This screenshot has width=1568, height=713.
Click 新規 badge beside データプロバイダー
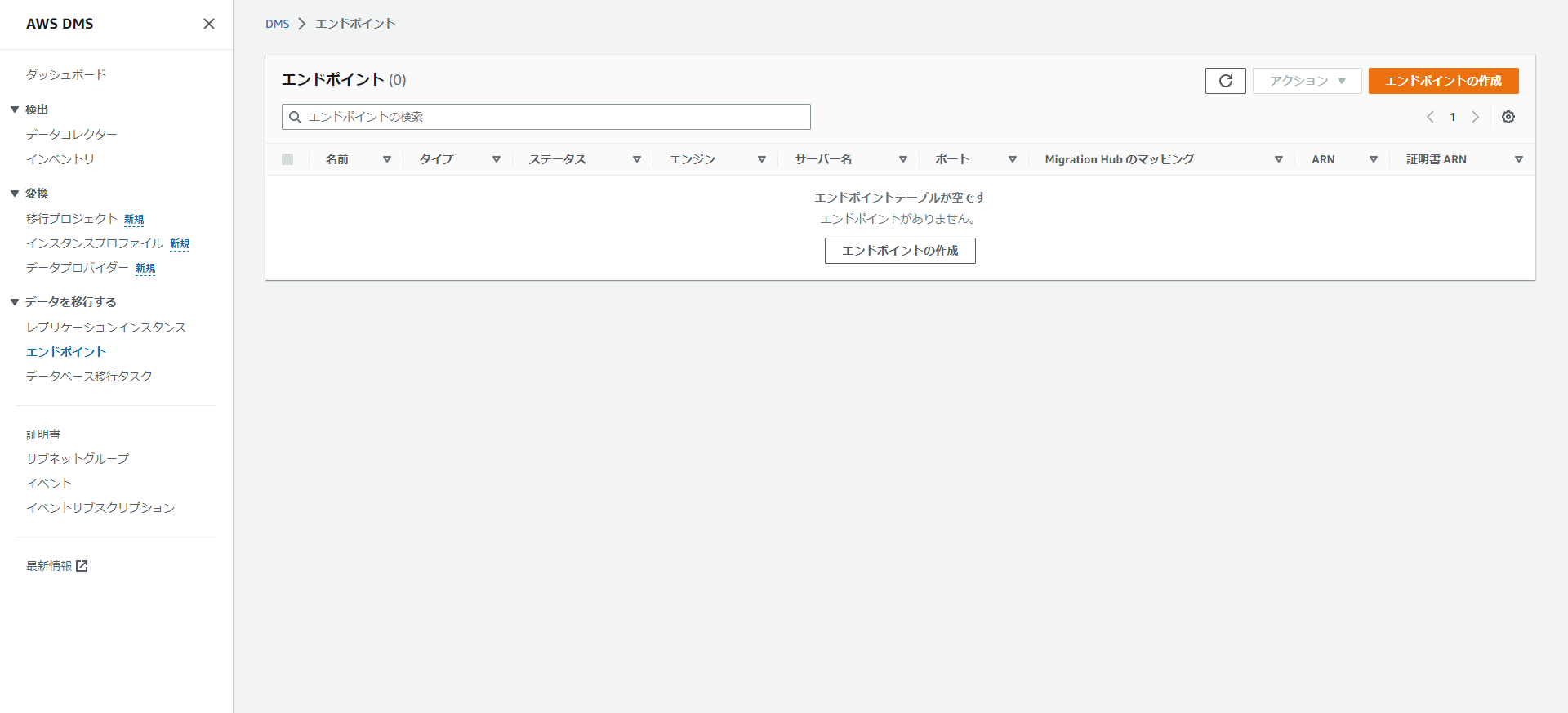pyautogui.click(x=145, y=269)
